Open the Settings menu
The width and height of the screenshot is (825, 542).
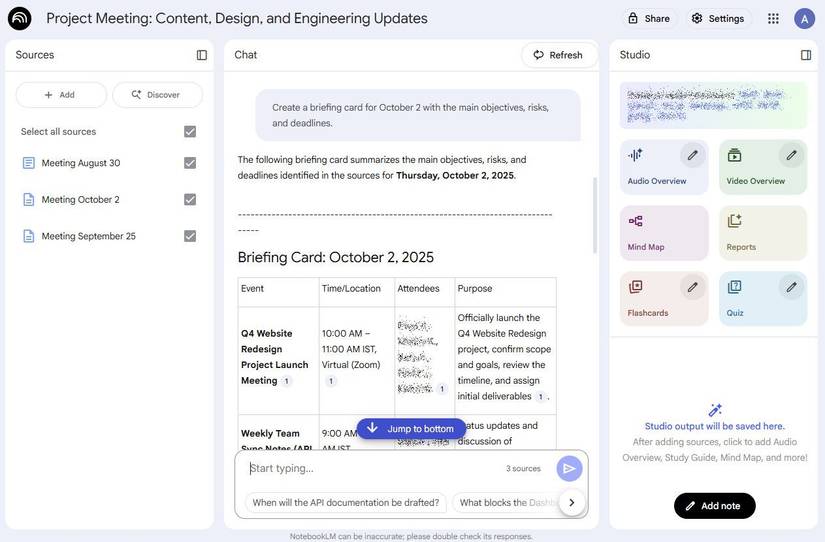pos(717,18)
